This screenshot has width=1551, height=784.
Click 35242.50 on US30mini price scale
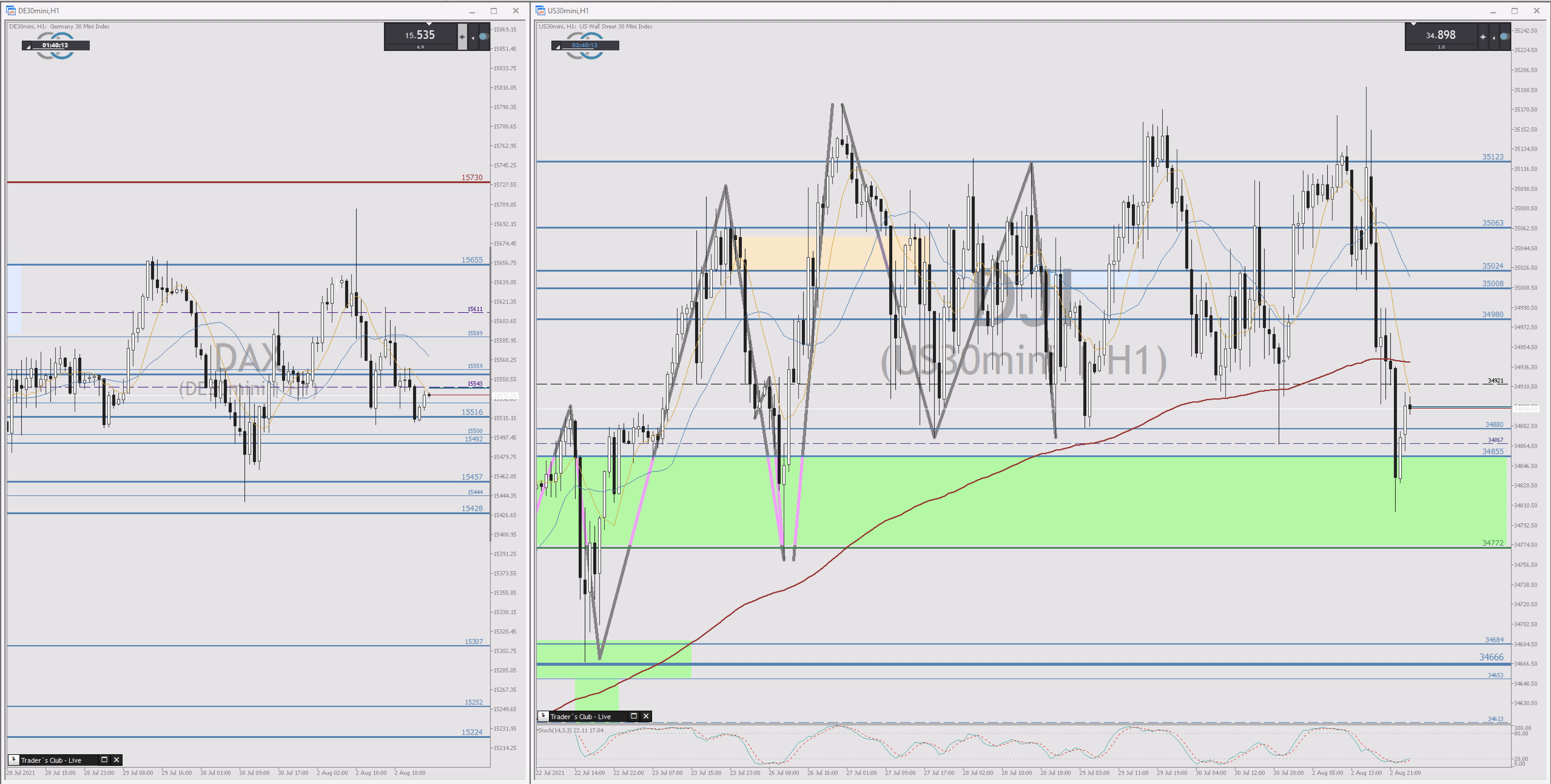click(1526, 30)
